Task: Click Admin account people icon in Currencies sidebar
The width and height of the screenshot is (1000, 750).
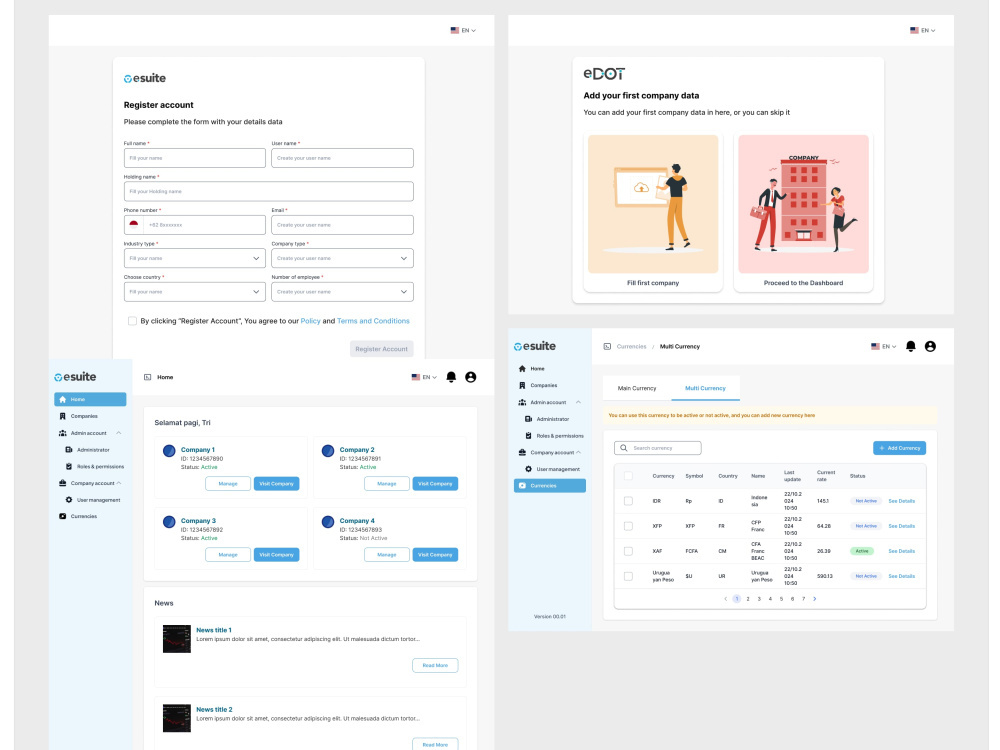Action: tap(522, 402)
